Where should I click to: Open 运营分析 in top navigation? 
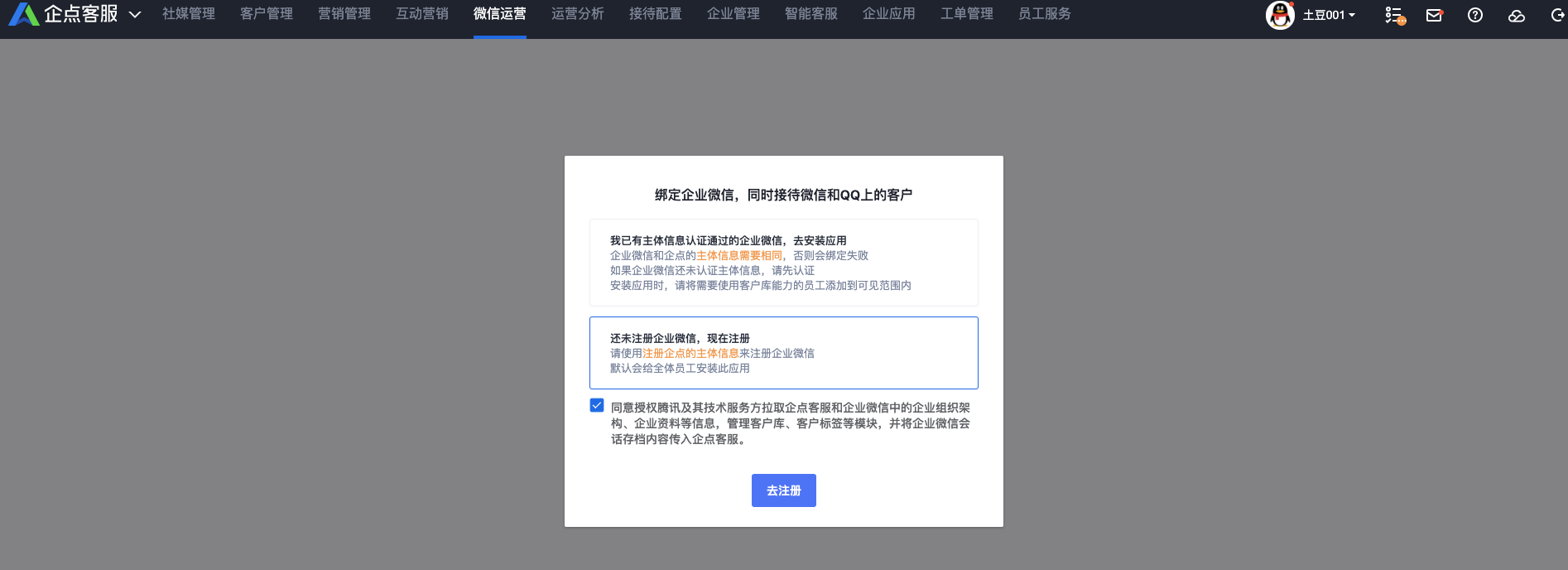click(x=578, y=14)
